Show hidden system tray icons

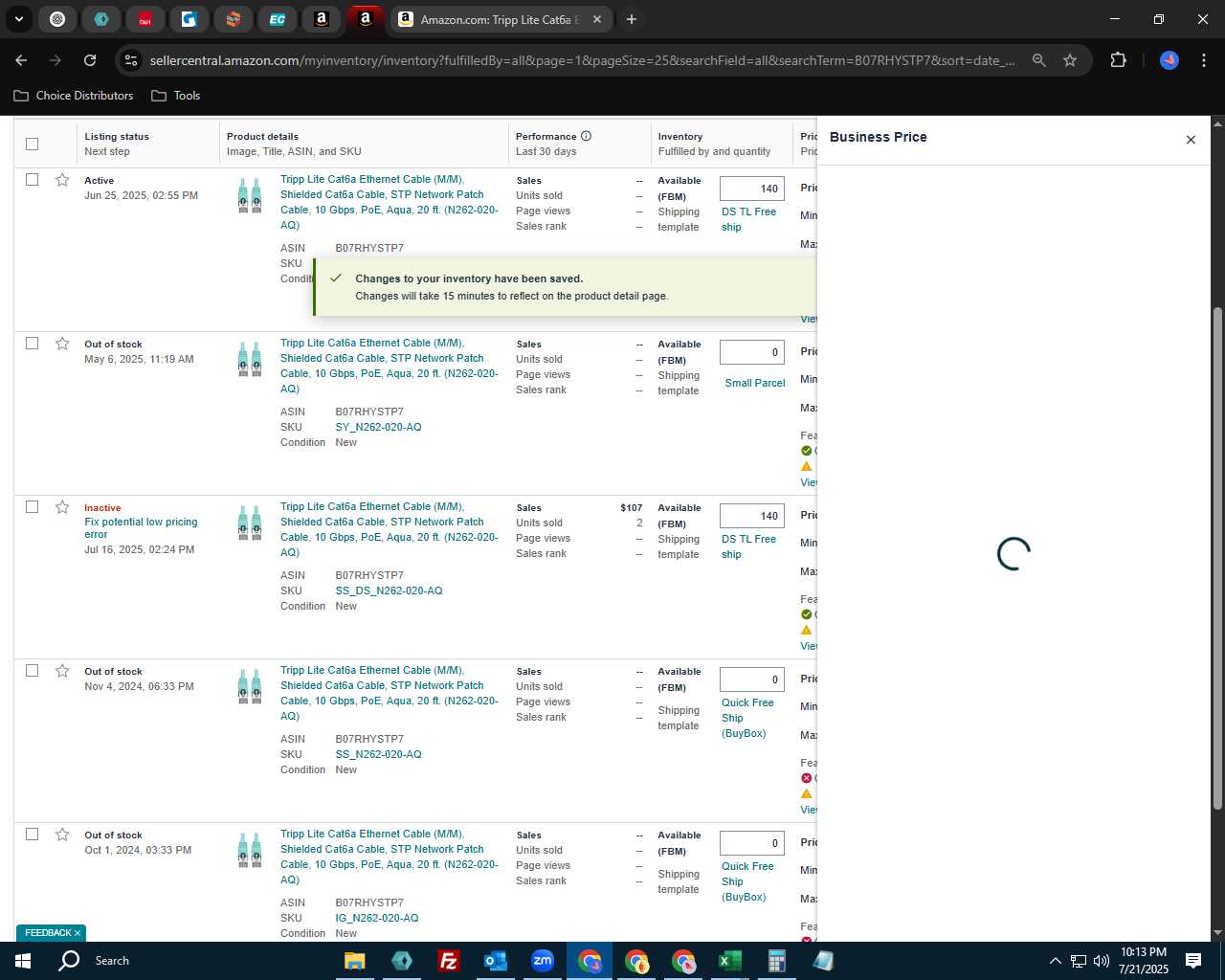[1055, 961]
